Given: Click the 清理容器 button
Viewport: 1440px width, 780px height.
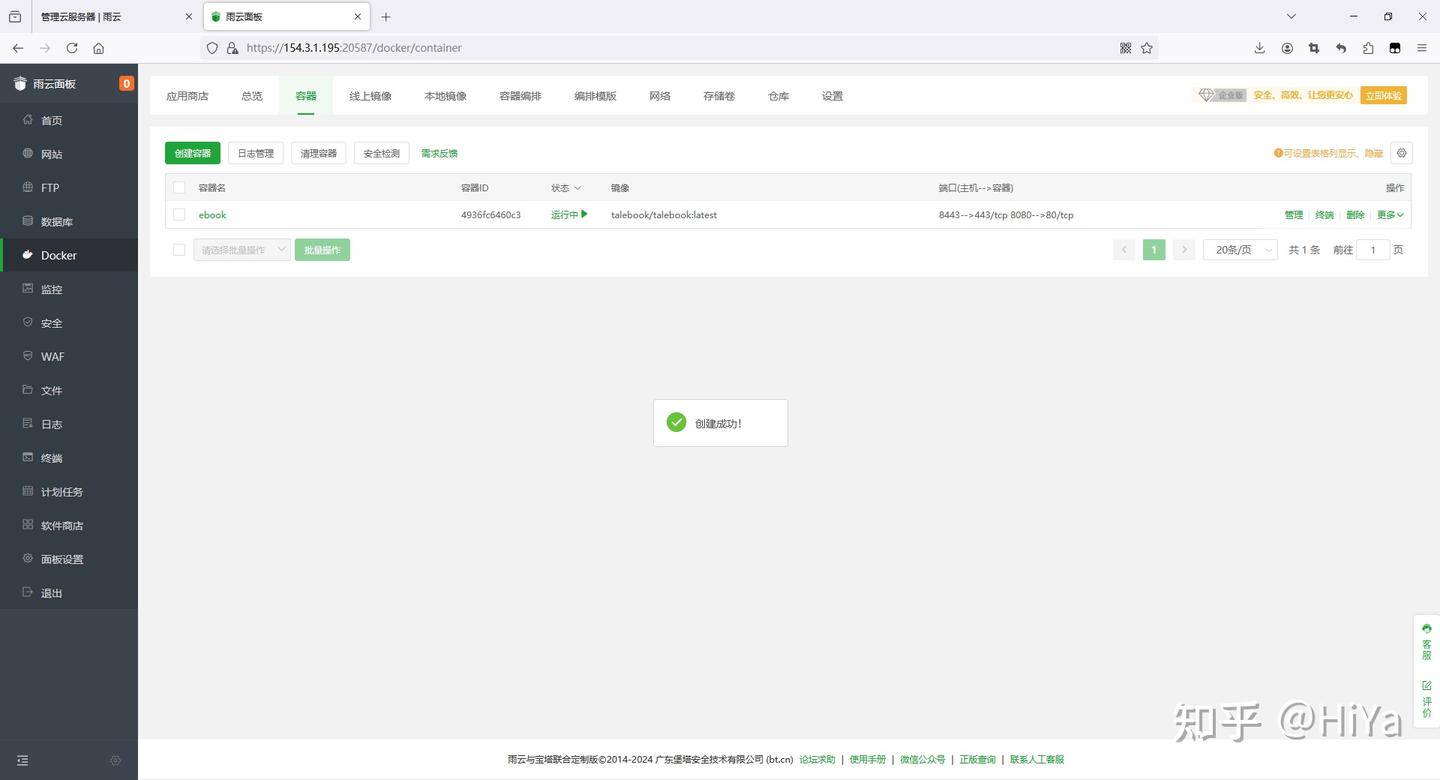Looking at the screenshot, I should click(319, 153).
